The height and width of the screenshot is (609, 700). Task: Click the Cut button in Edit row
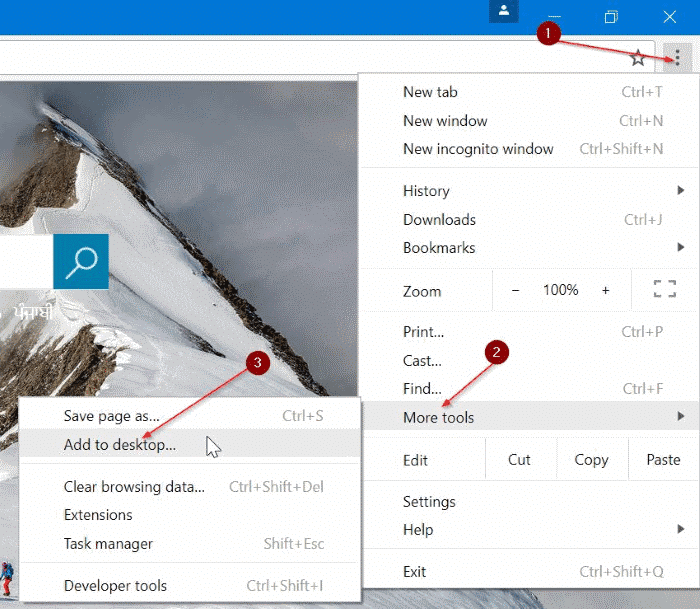pos(520,459)
